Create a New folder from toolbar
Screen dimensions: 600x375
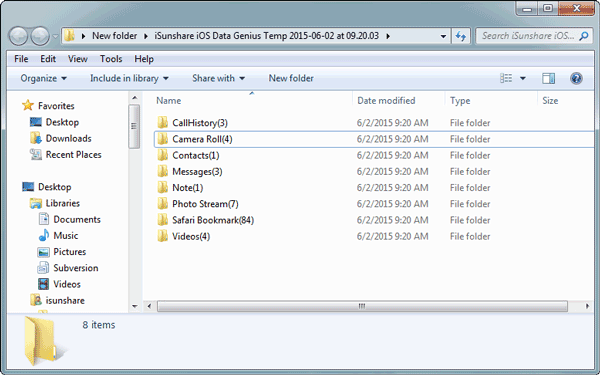click(x=291, y=78)
